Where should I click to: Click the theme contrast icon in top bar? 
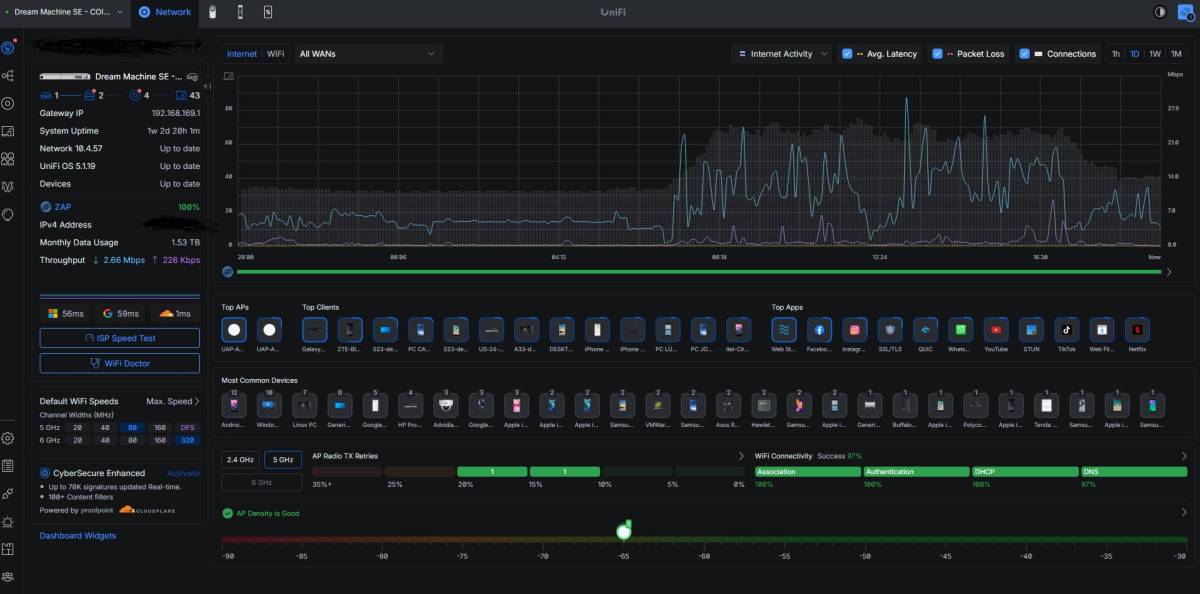point(1160,12)
